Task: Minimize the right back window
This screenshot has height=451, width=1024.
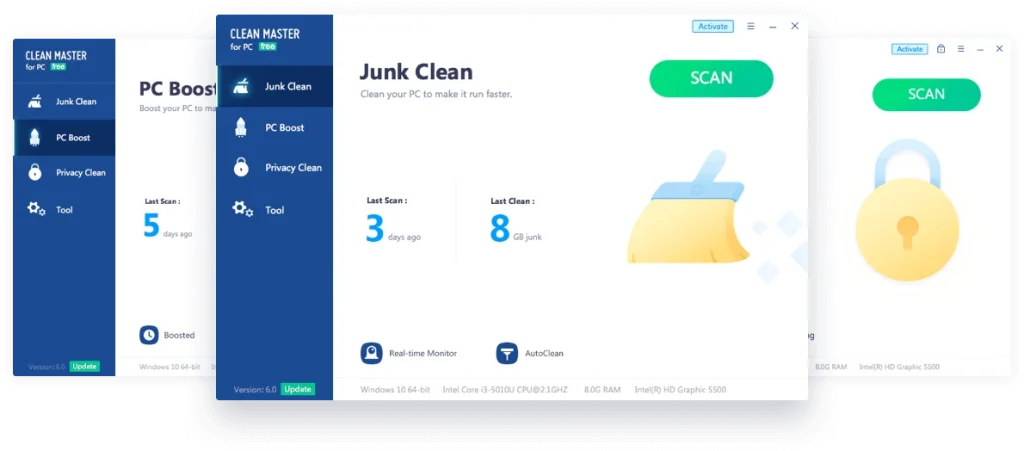Action: tap(980, 50)
